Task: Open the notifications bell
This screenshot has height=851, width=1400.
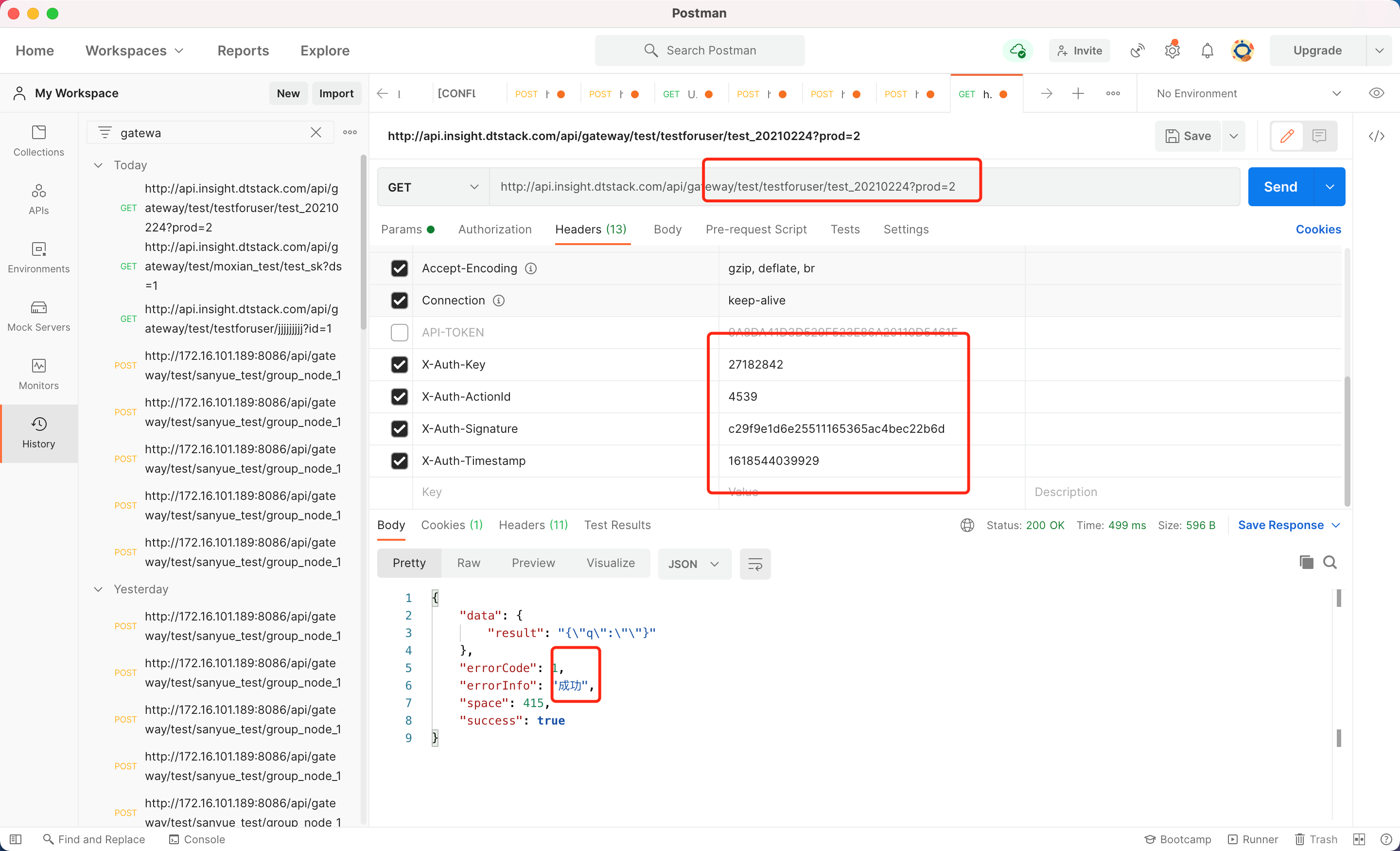Action: coord(1207,51)
